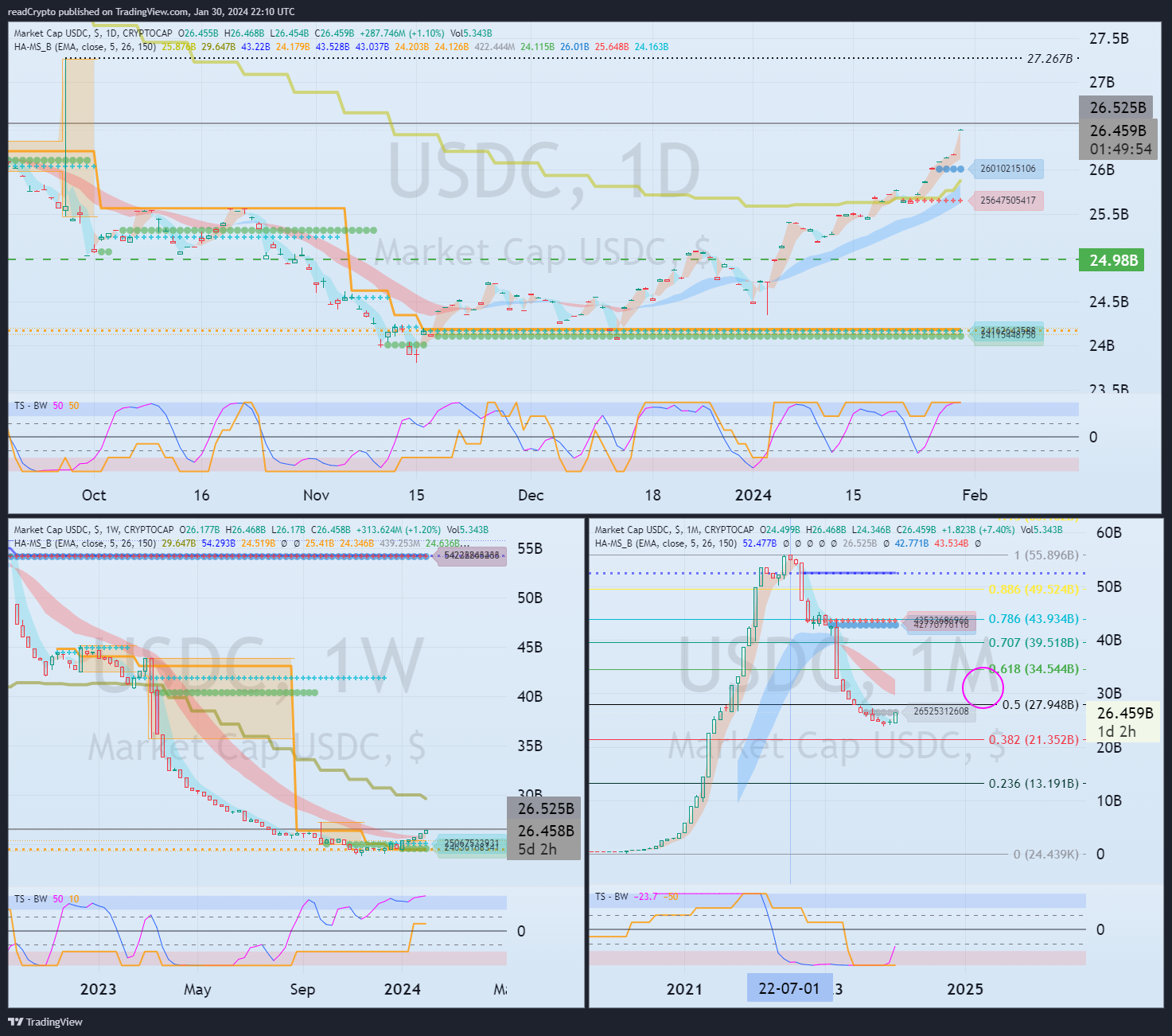Screen dimensions: 1172x1036
Task: Click the '0.618 (34.544B)' Fibonacci label
Action: 1034,669
